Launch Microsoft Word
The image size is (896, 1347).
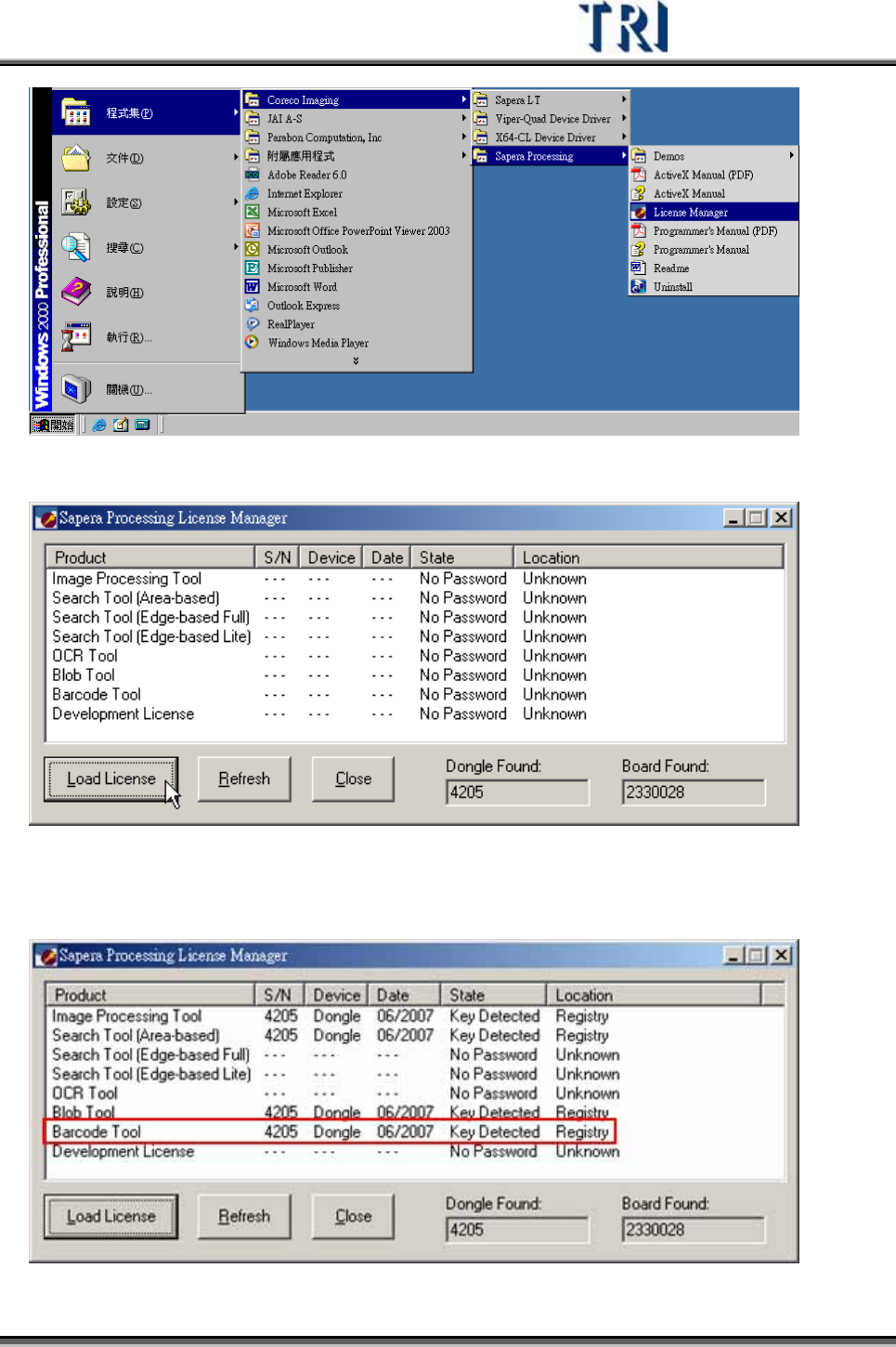357,286
